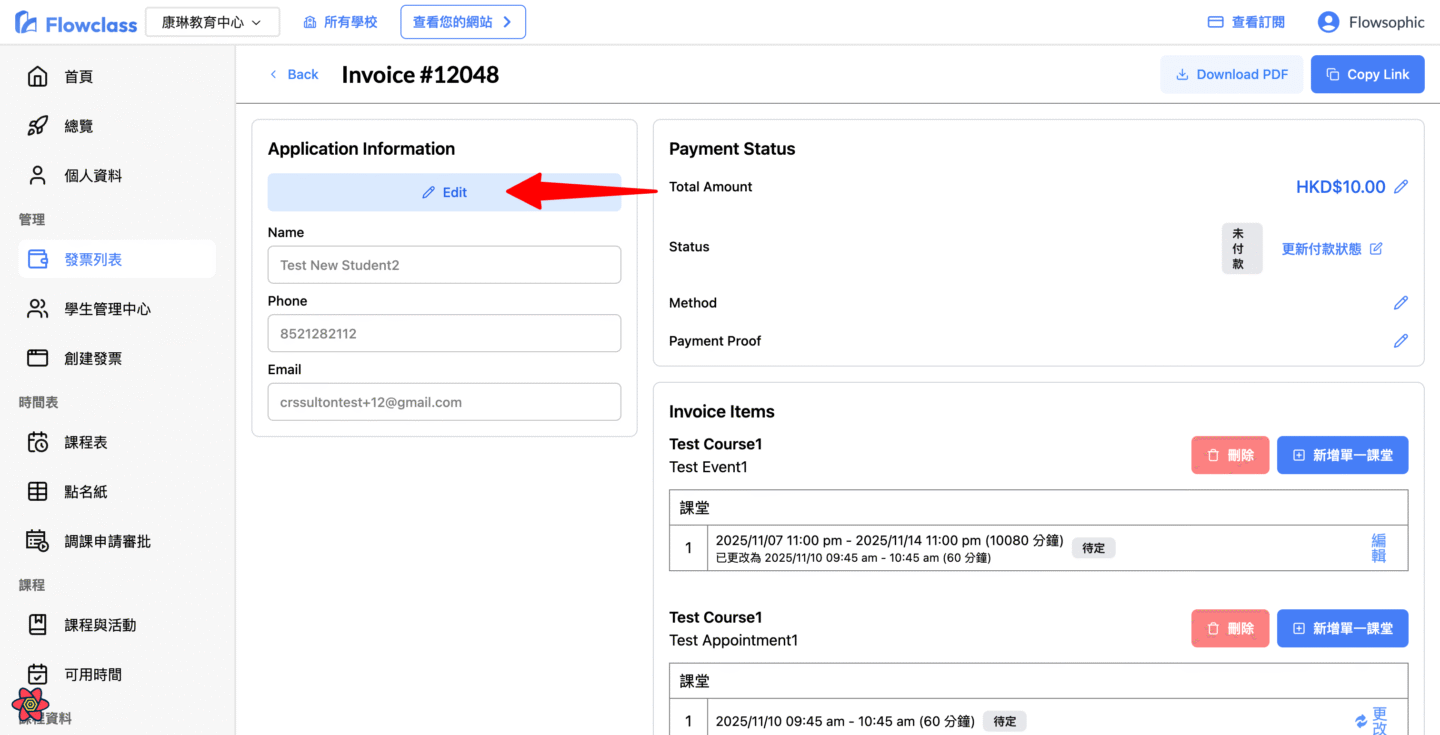This screenshot has width=1440, height=735.
Task: Select 課程表 in the sidebar
Action: pyautogui.click(x=85, y=442)
